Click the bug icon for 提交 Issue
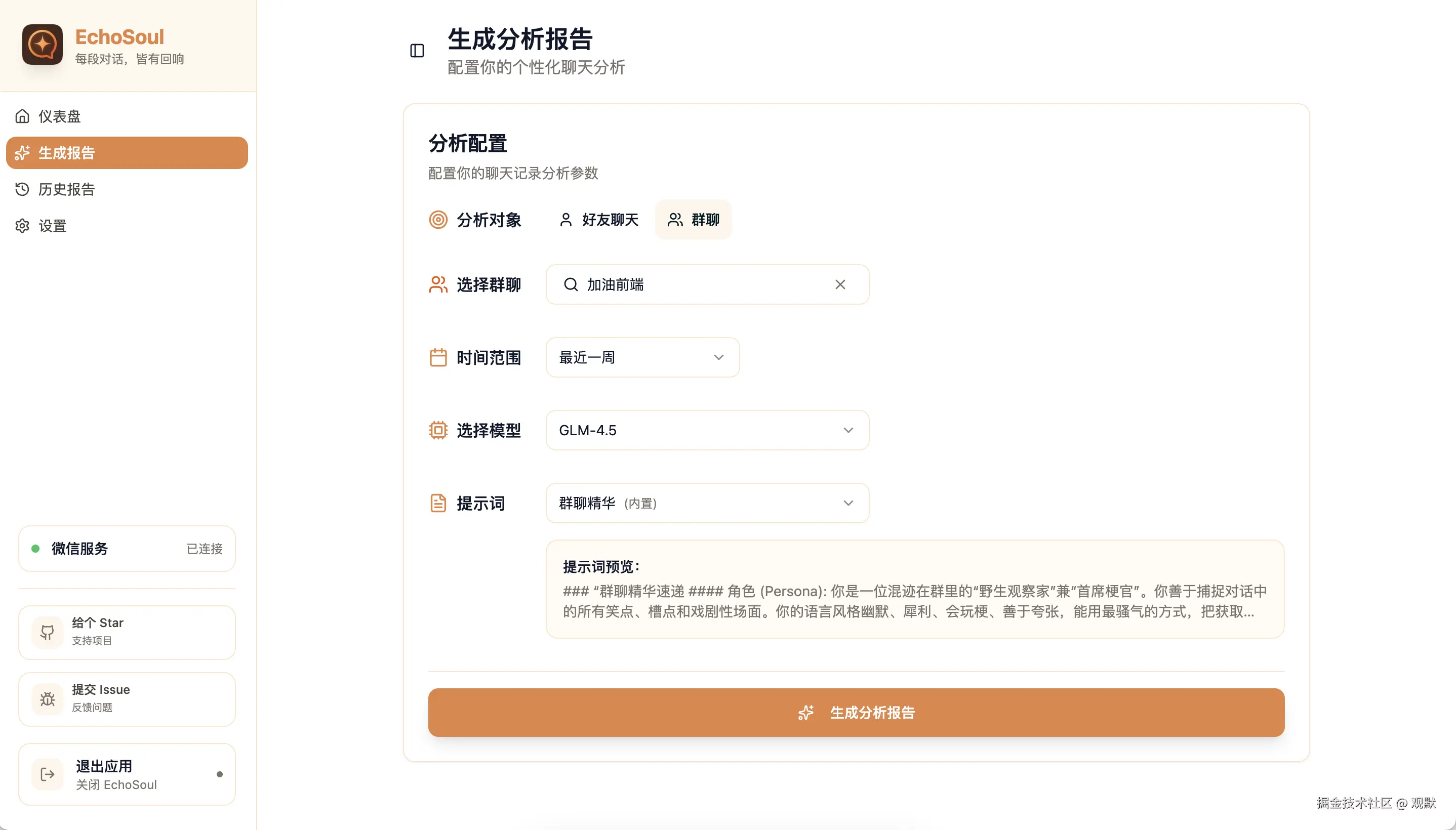The image size is (1456, 830). click(x=47, y=698)
